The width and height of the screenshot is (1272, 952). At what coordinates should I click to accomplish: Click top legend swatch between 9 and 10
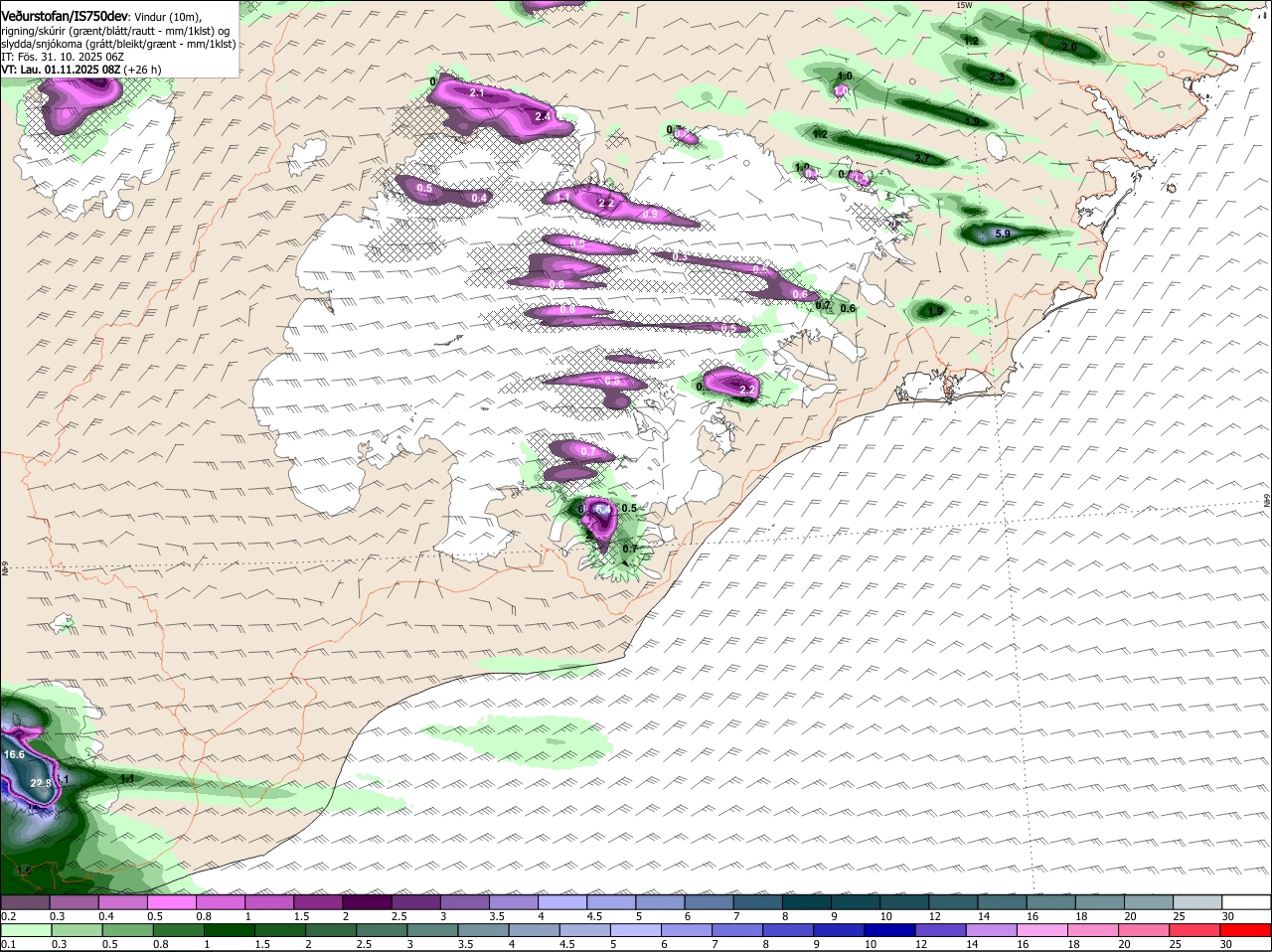(x=856, y=902)
